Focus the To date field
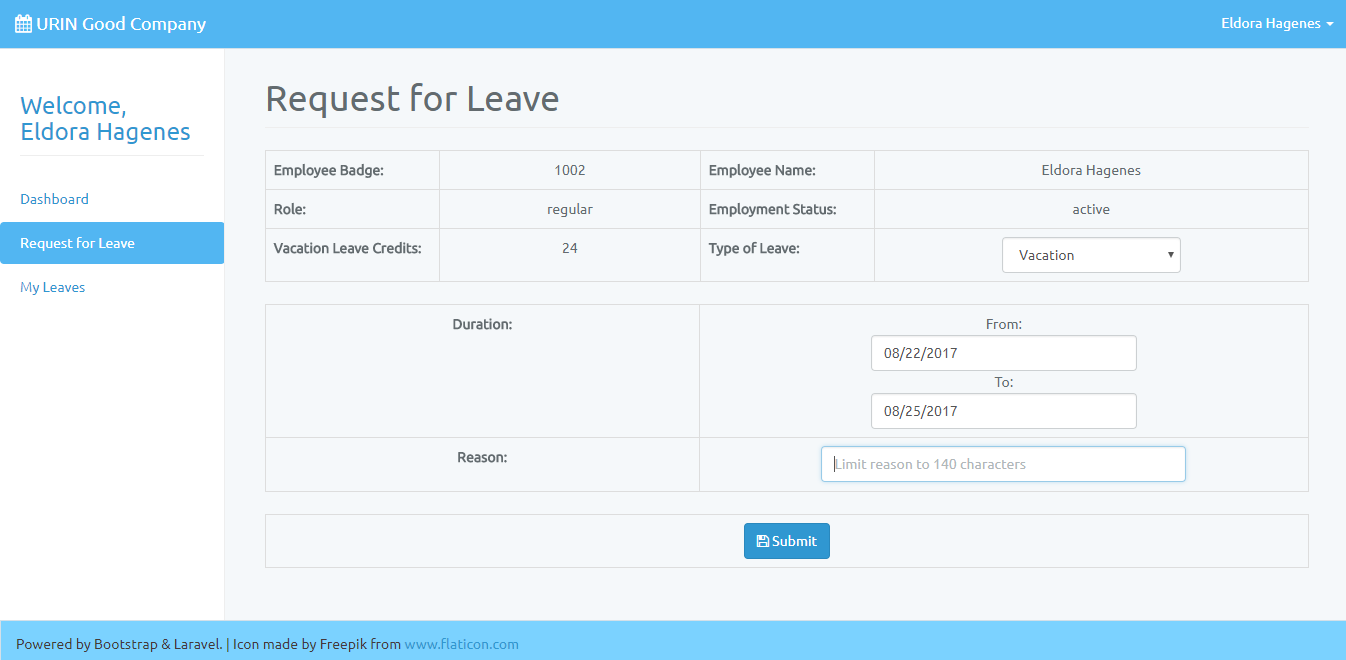 pyautogui.click(x=1003, y=411)
